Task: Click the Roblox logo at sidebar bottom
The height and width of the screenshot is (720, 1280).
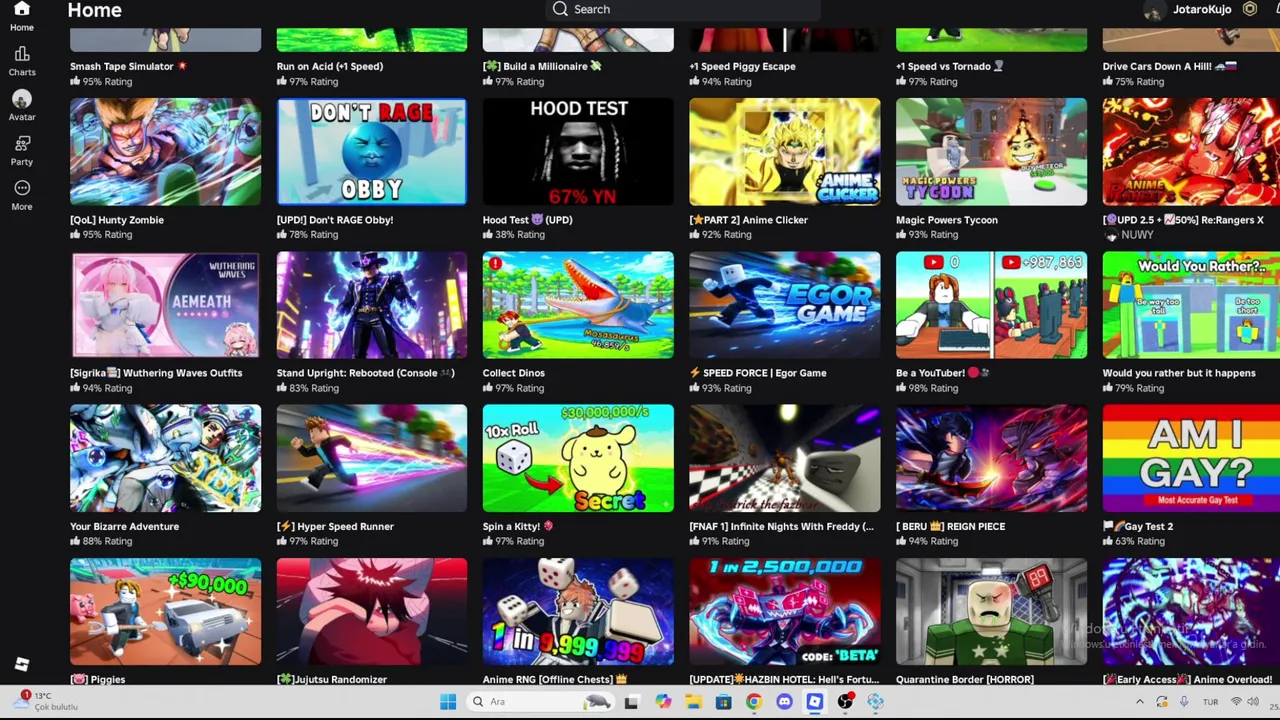Action: (22, 664)
